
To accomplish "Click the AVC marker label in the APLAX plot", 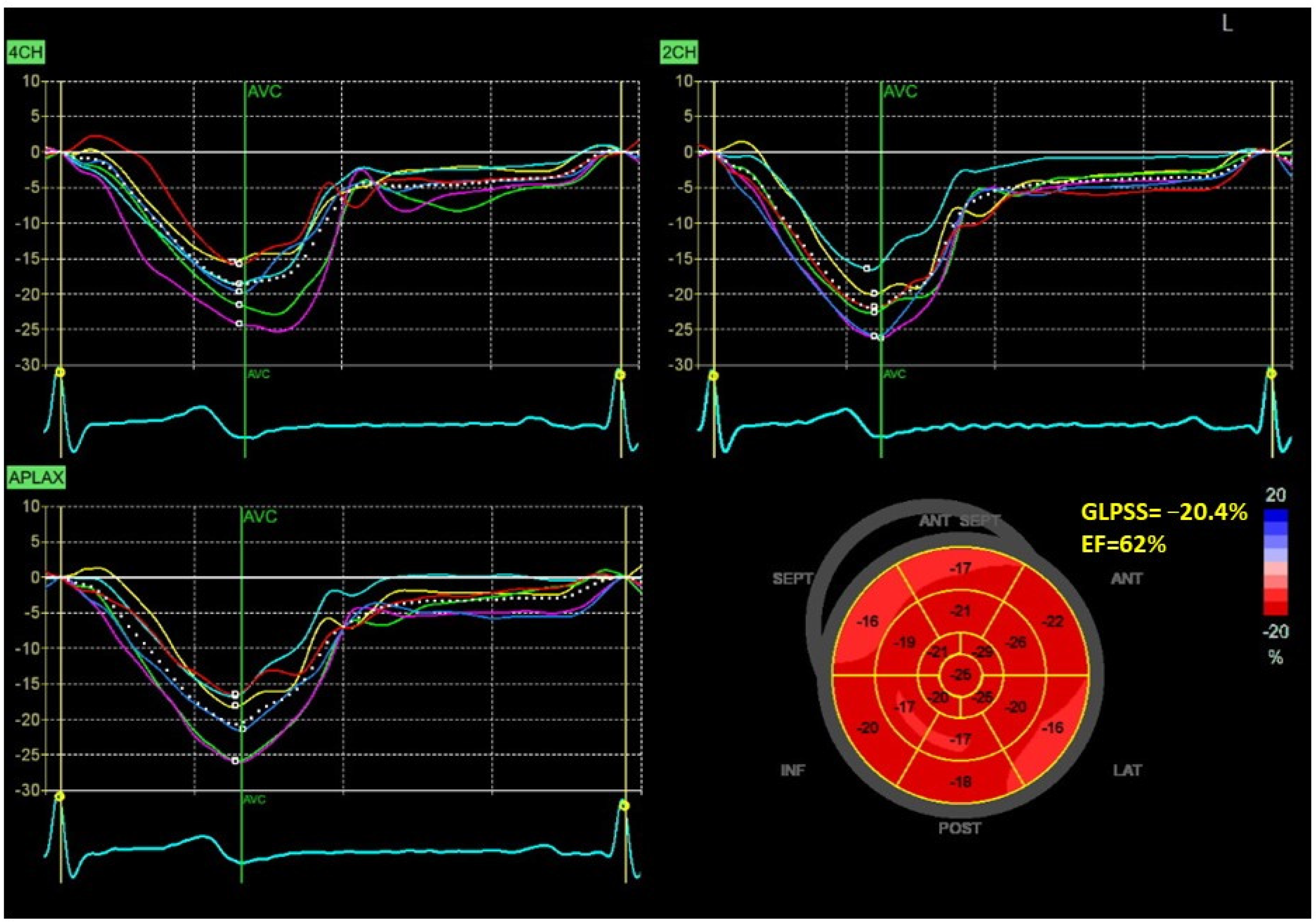I will pyautogui.click(x=260, y=517).
